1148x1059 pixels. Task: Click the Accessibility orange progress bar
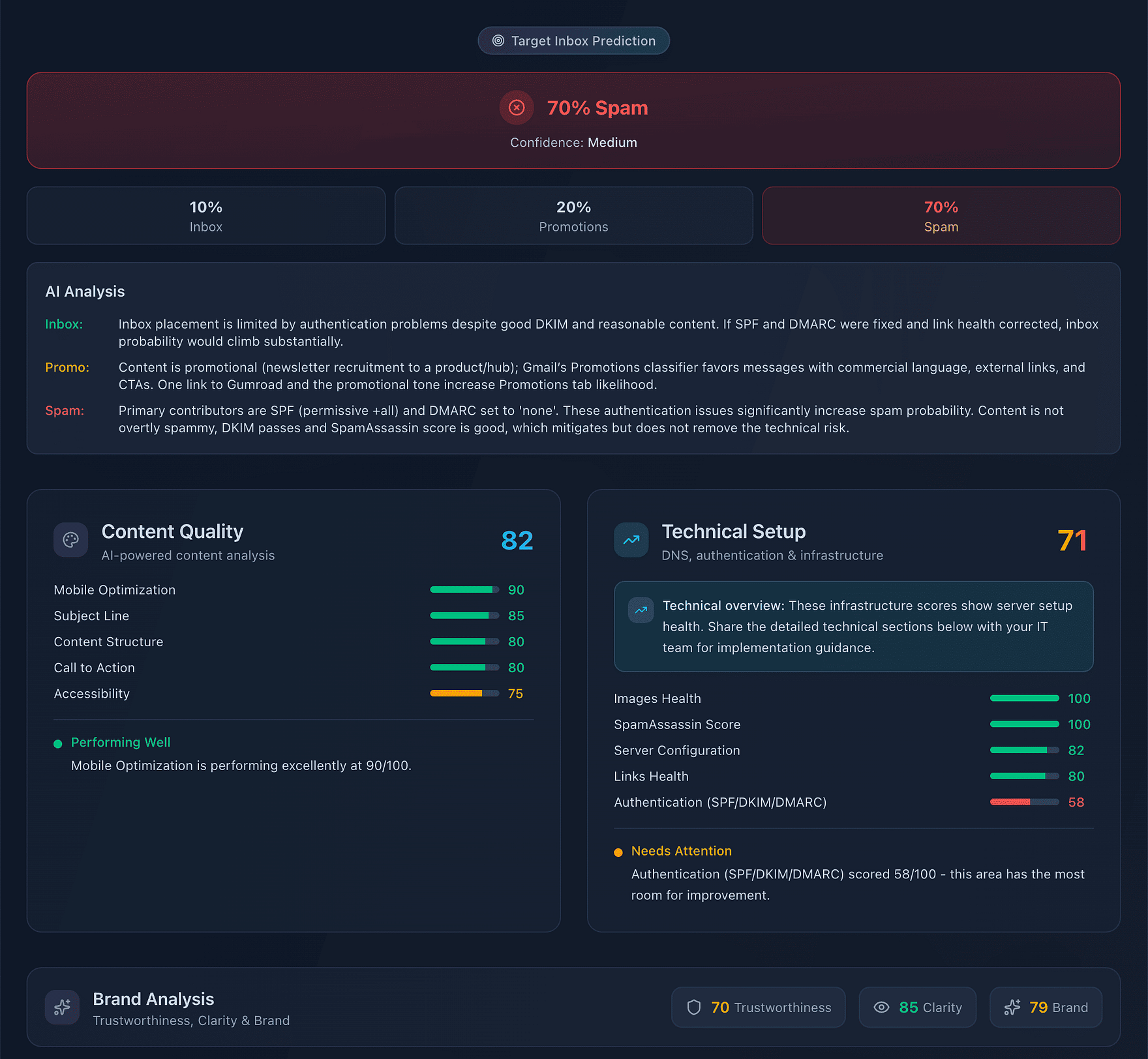(x=464, y=693)
